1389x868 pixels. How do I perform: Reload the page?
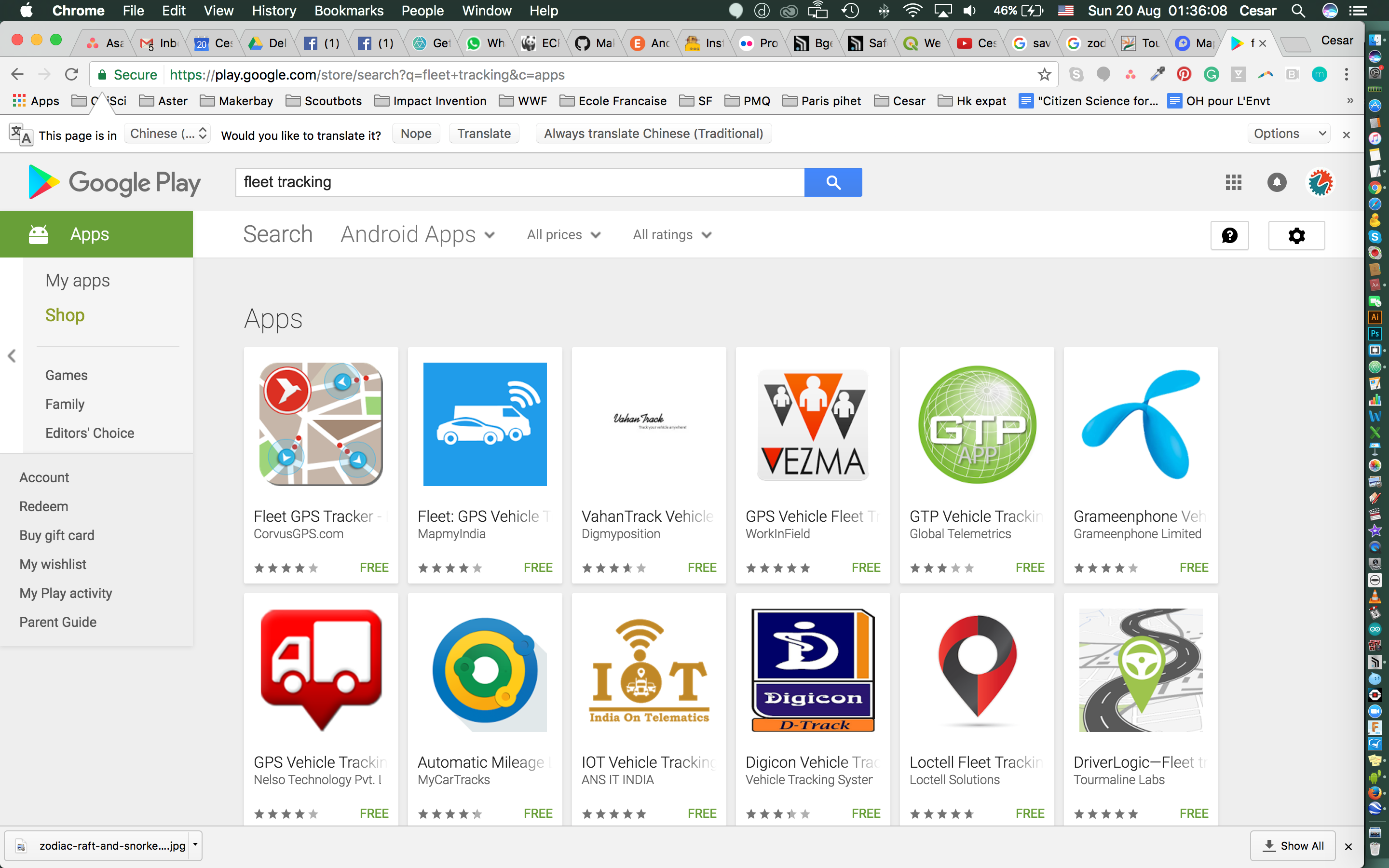coord(71,75)
